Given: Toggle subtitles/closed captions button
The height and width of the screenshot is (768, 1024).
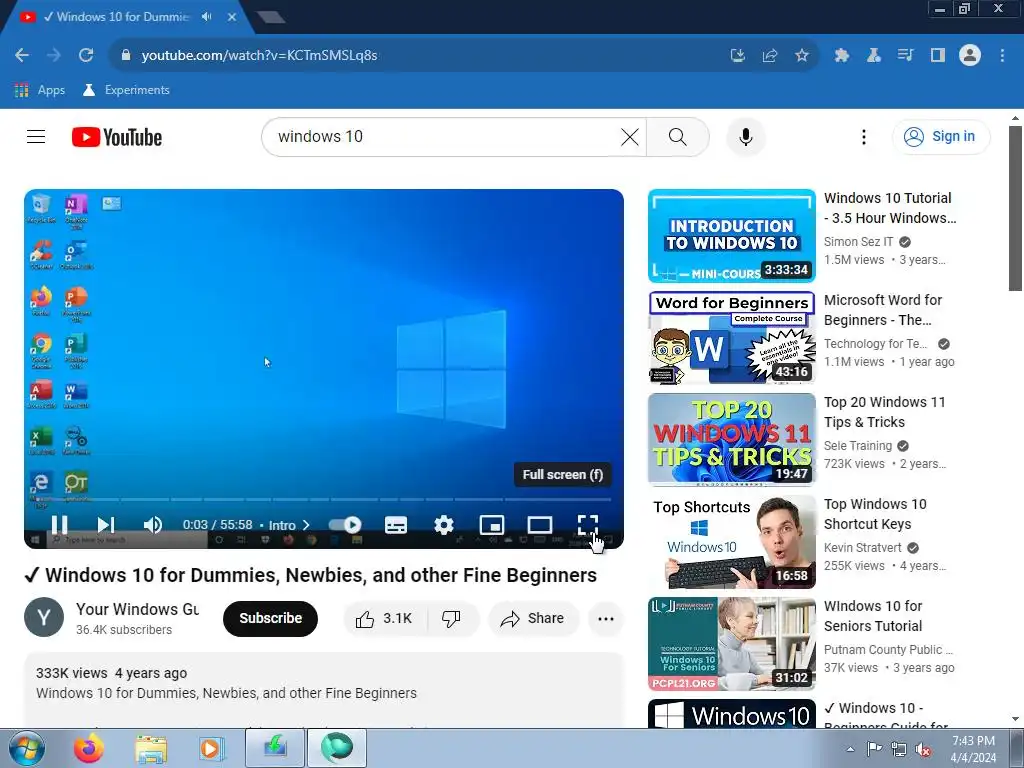Looking at the screenshot, I should 396,524.
